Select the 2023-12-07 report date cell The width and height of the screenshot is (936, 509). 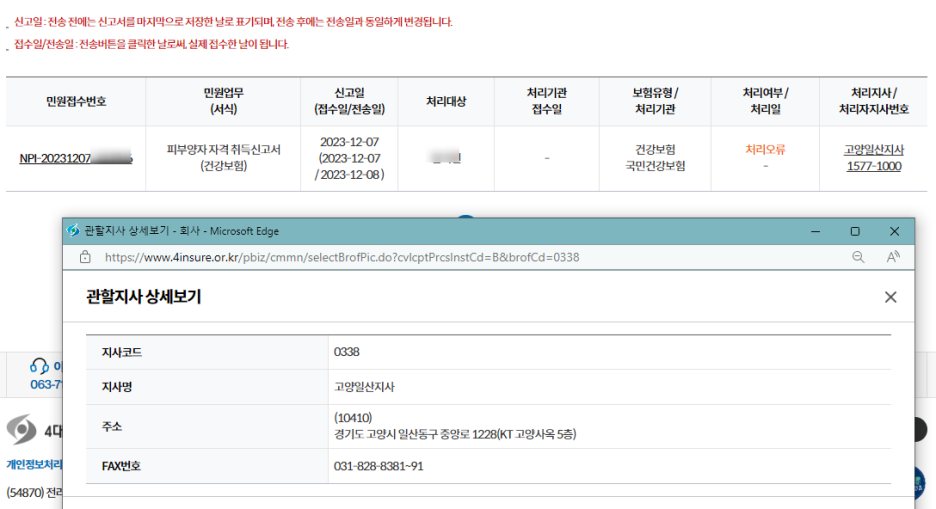(x=349, y=158)
